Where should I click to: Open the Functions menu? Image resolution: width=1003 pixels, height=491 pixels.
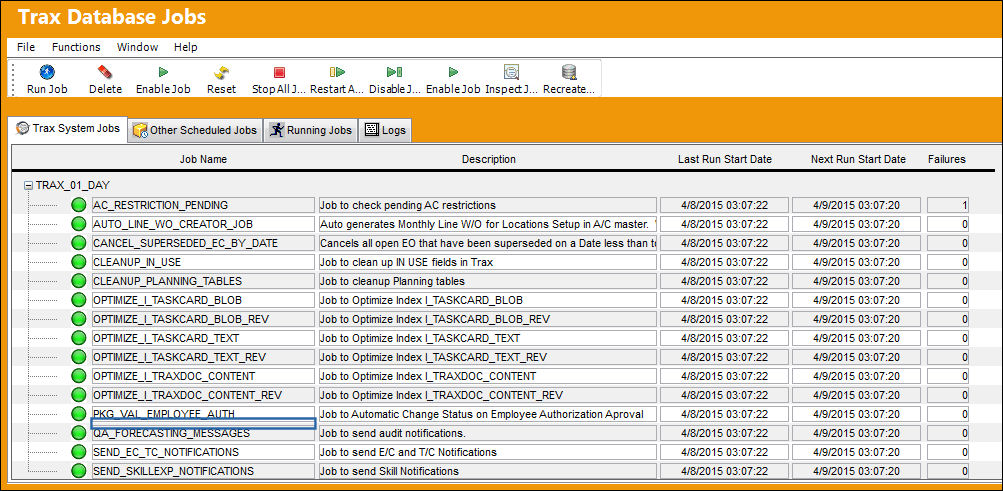[x=76, y=47]
